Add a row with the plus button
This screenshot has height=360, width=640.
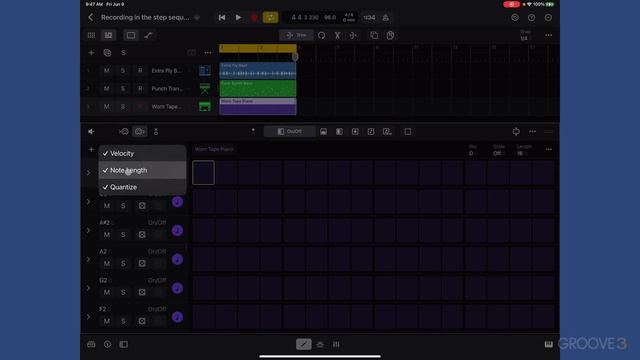coord(91,149)
